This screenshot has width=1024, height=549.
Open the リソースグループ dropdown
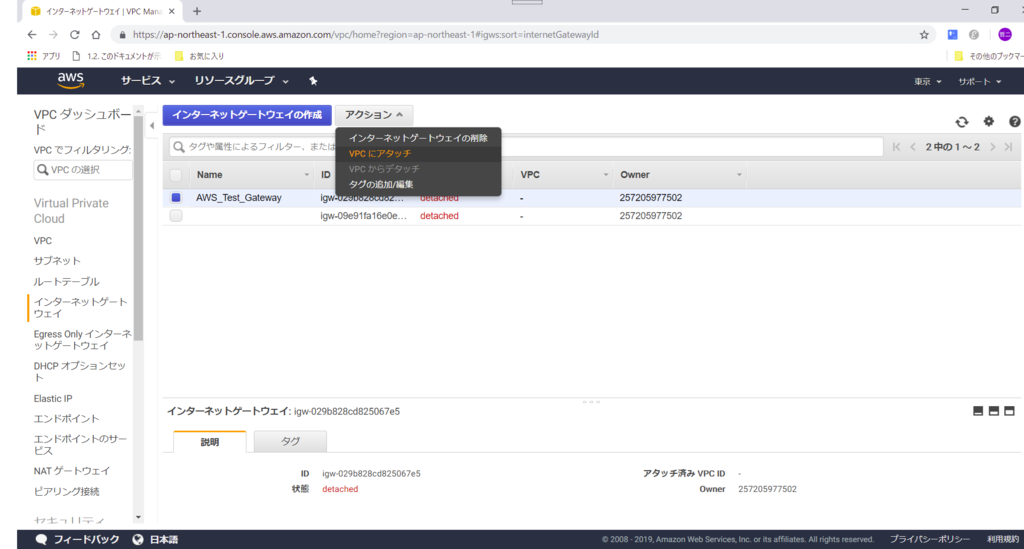[242, 81]
